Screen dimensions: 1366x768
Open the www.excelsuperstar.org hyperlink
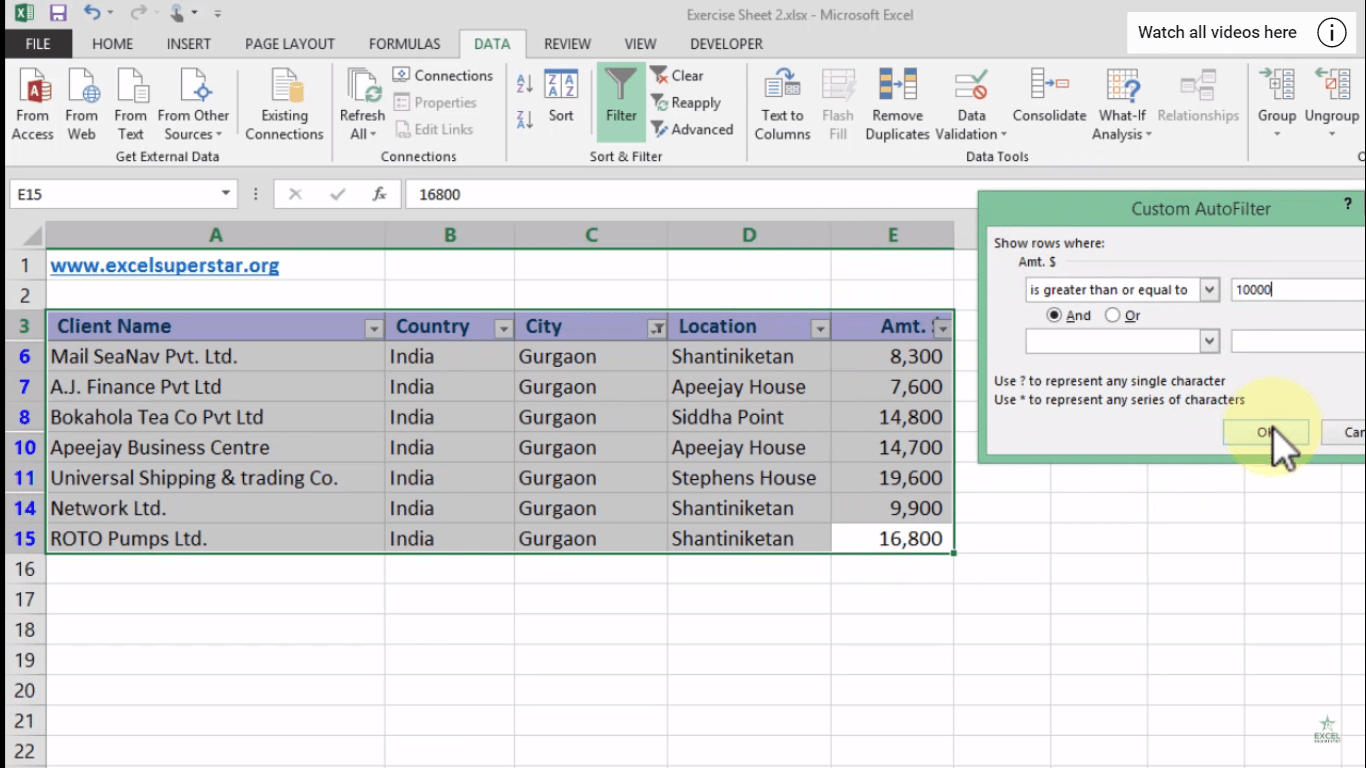click(x=164, y=265)
